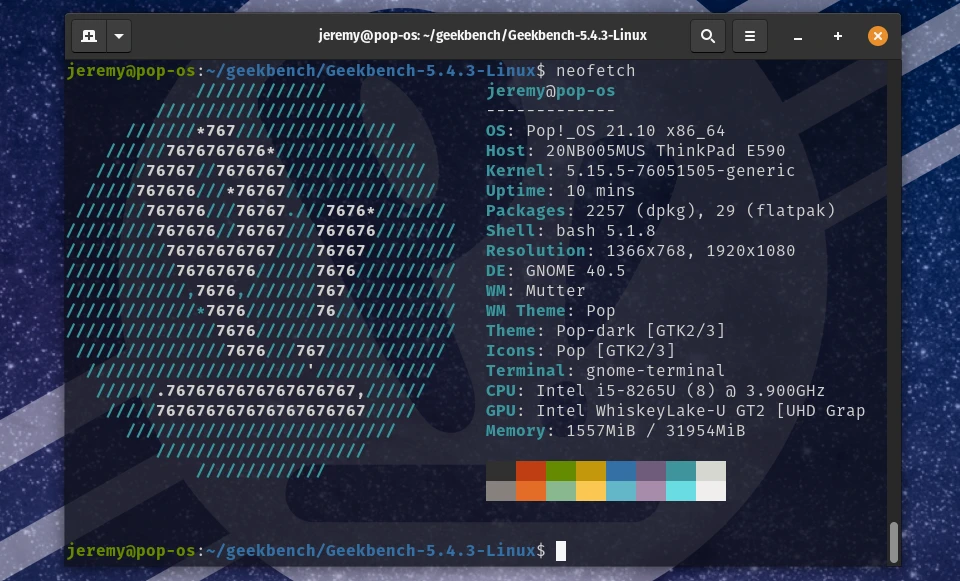Click the GPU line 'Intel WhiskeyLake-U GT2'
The height and width of the screenshot is (581, 960).
coord(650,411)
